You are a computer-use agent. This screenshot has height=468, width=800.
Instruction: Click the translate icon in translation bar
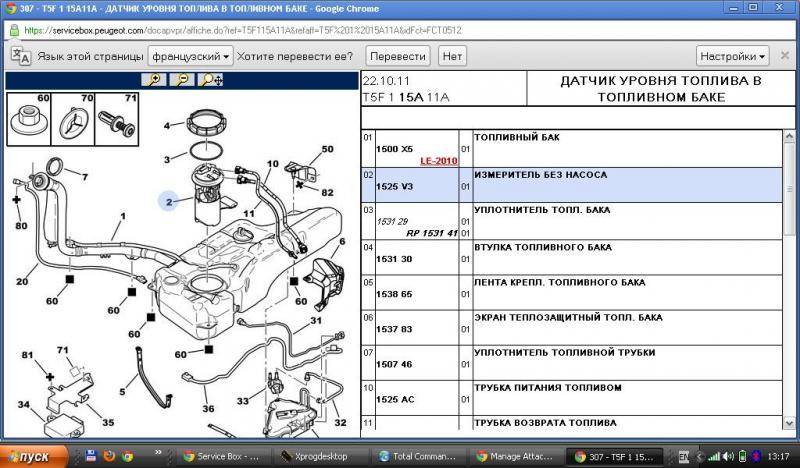click(19, 56)
